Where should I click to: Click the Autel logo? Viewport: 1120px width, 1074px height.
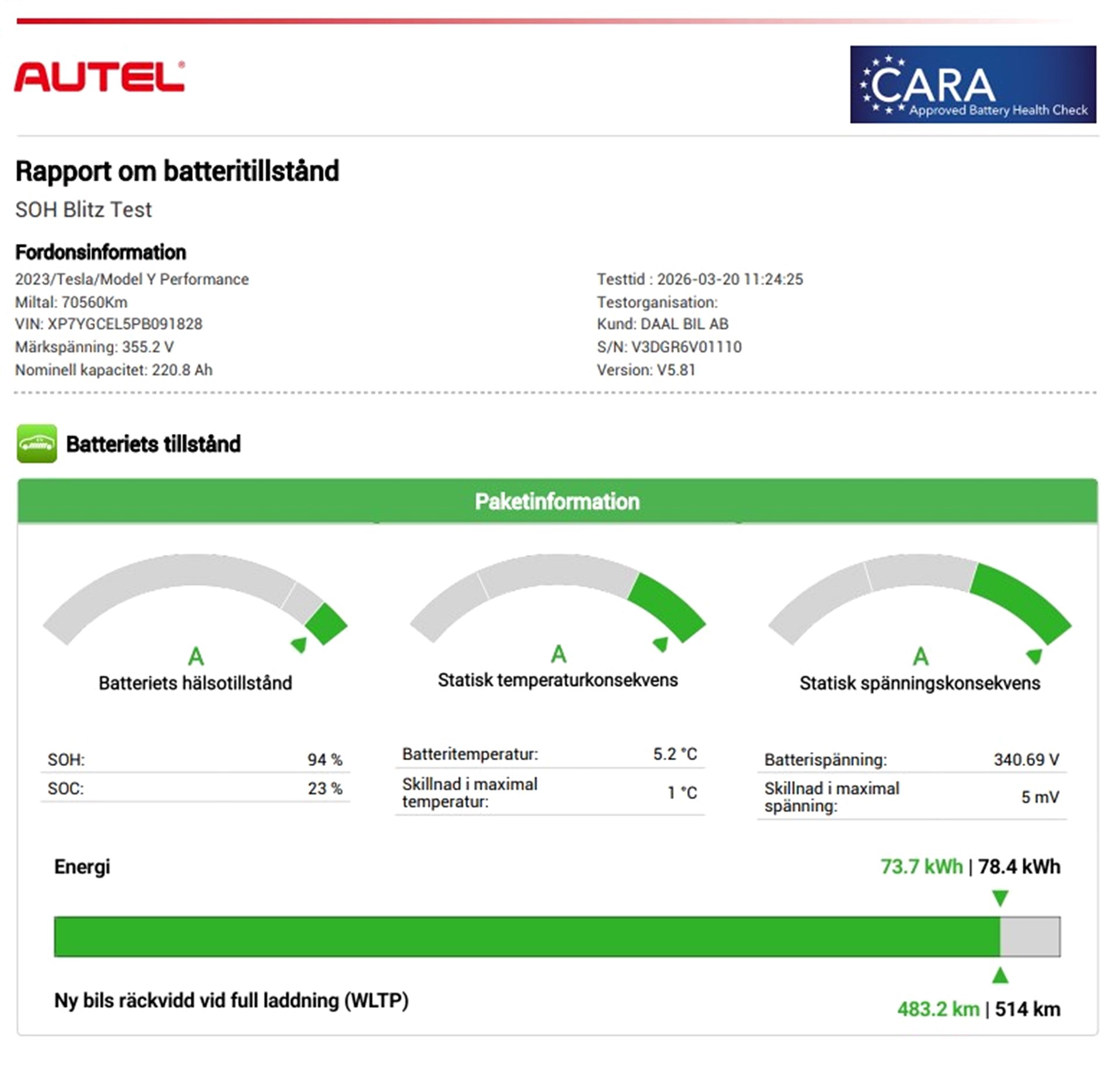[x=99, y=76]
